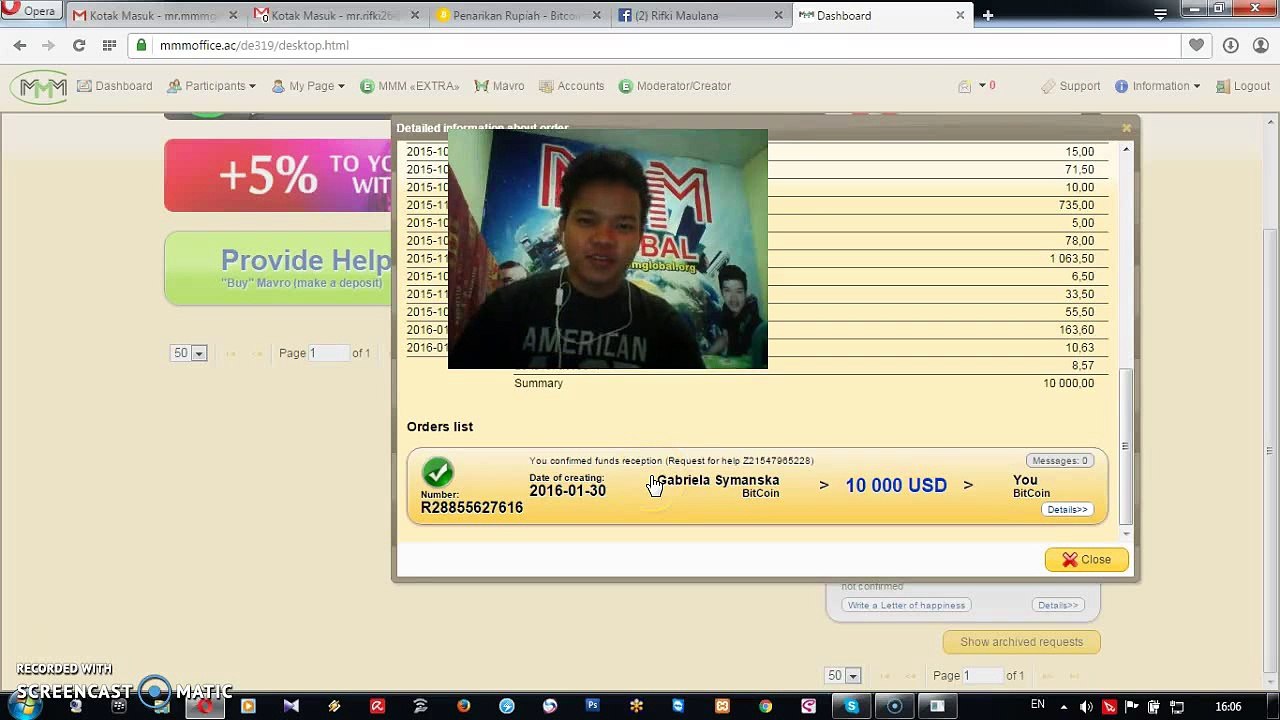
Task: Open the MMM «EXTRA» menu item
Action: click(410, 86)
